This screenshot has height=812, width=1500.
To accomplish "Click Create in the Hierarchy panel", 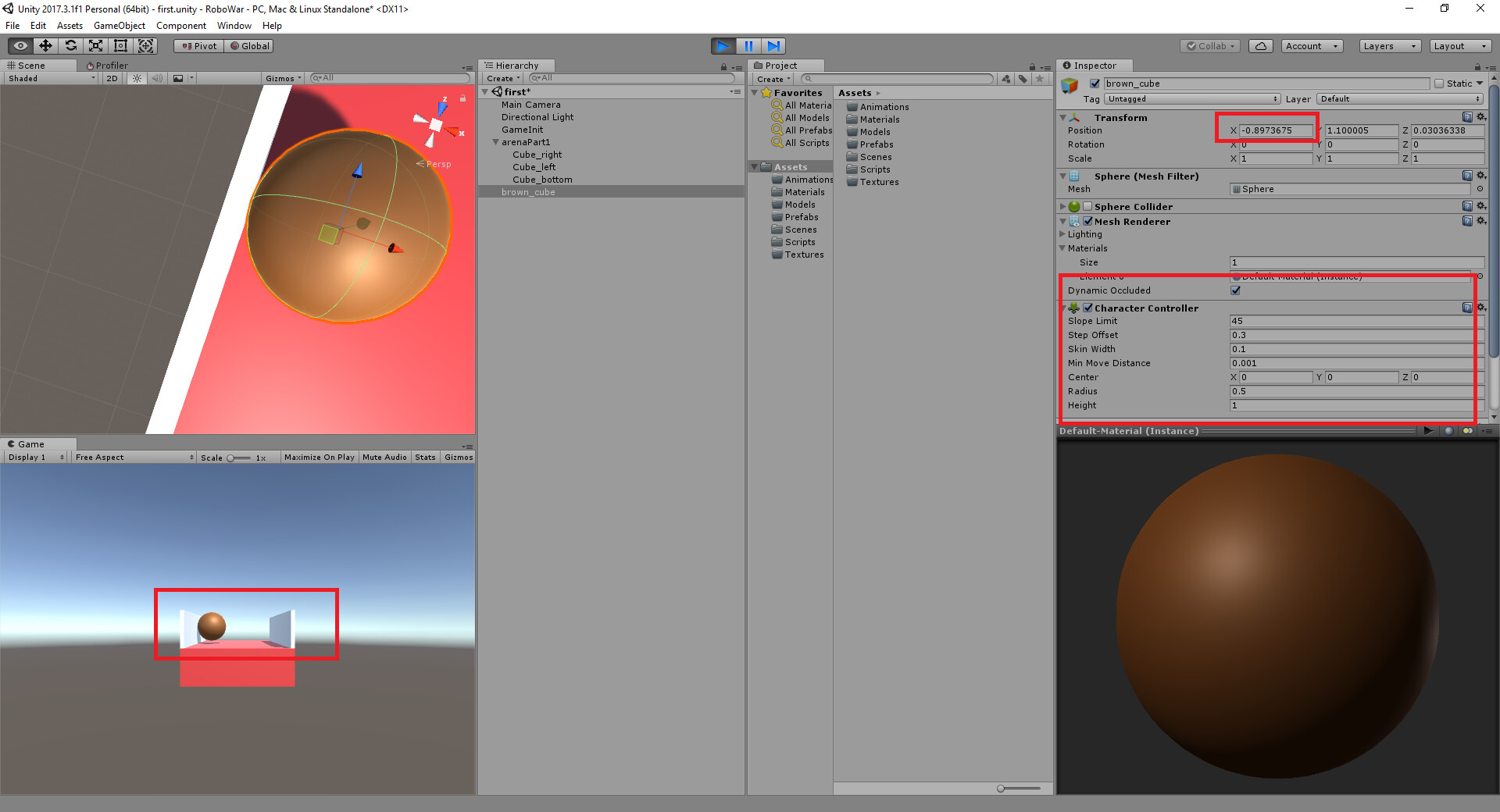I will click(x=501, y=78).
